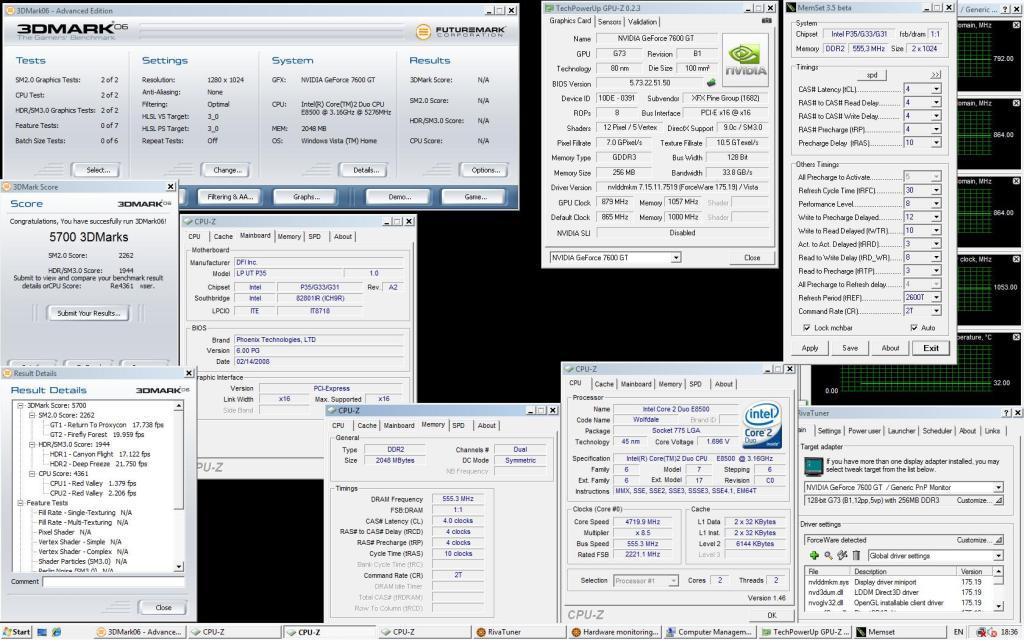Image resolution: width=1024 pixels, height=640 pixels.
Task: Click the green plus icon in RivaTuner driver settings
Action: [x=814, y=556]
